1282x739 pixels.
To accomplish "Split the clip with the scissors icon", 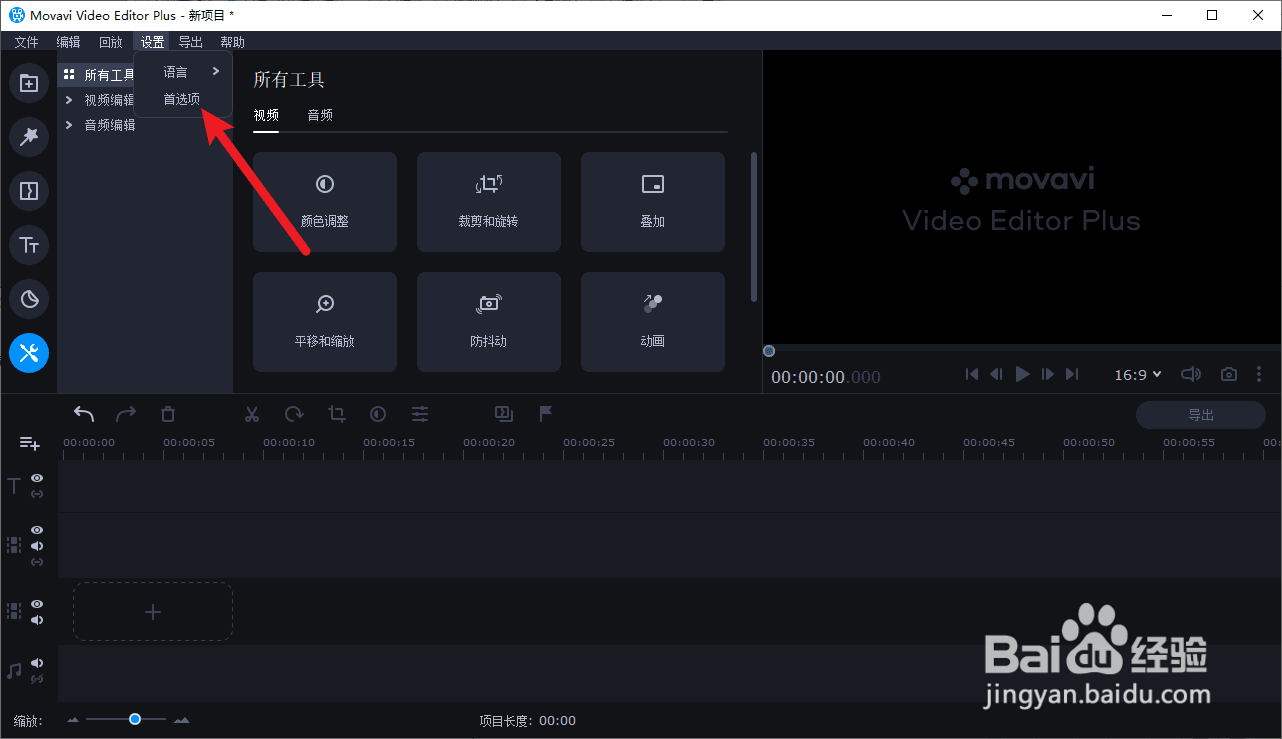I will coord(252,414).
